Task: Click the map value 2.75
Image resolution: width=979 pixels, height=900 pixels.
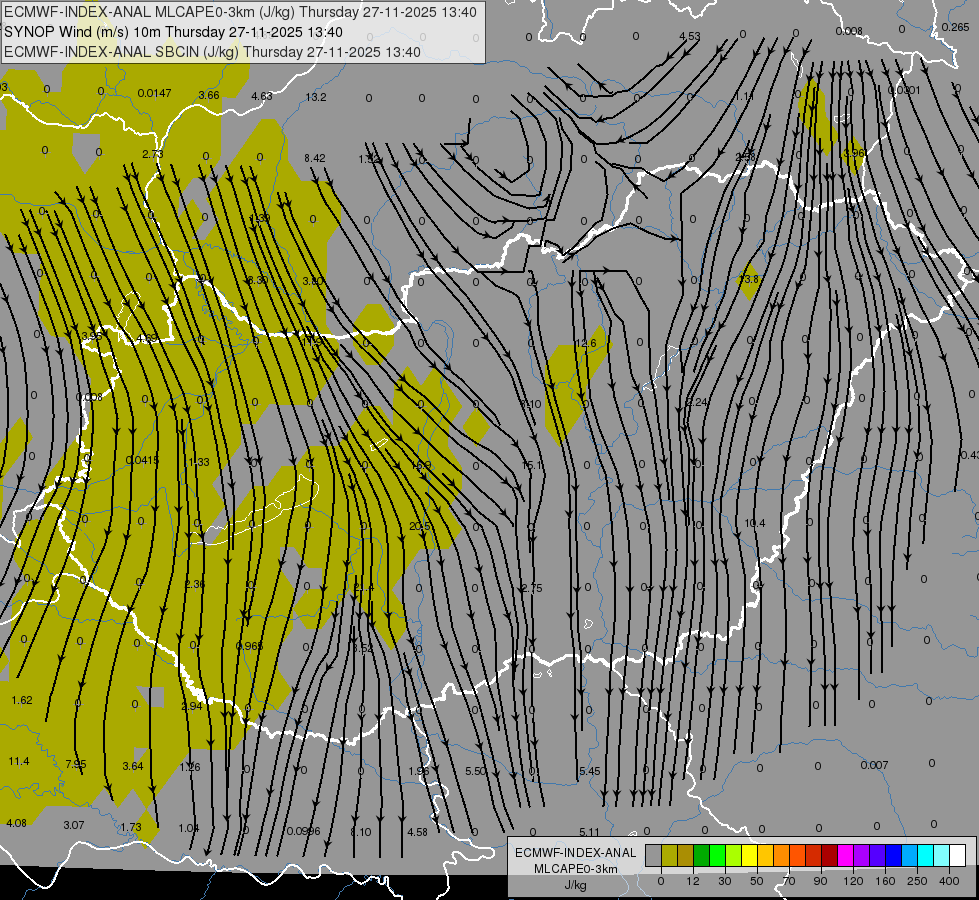Action: click(532, 588)
